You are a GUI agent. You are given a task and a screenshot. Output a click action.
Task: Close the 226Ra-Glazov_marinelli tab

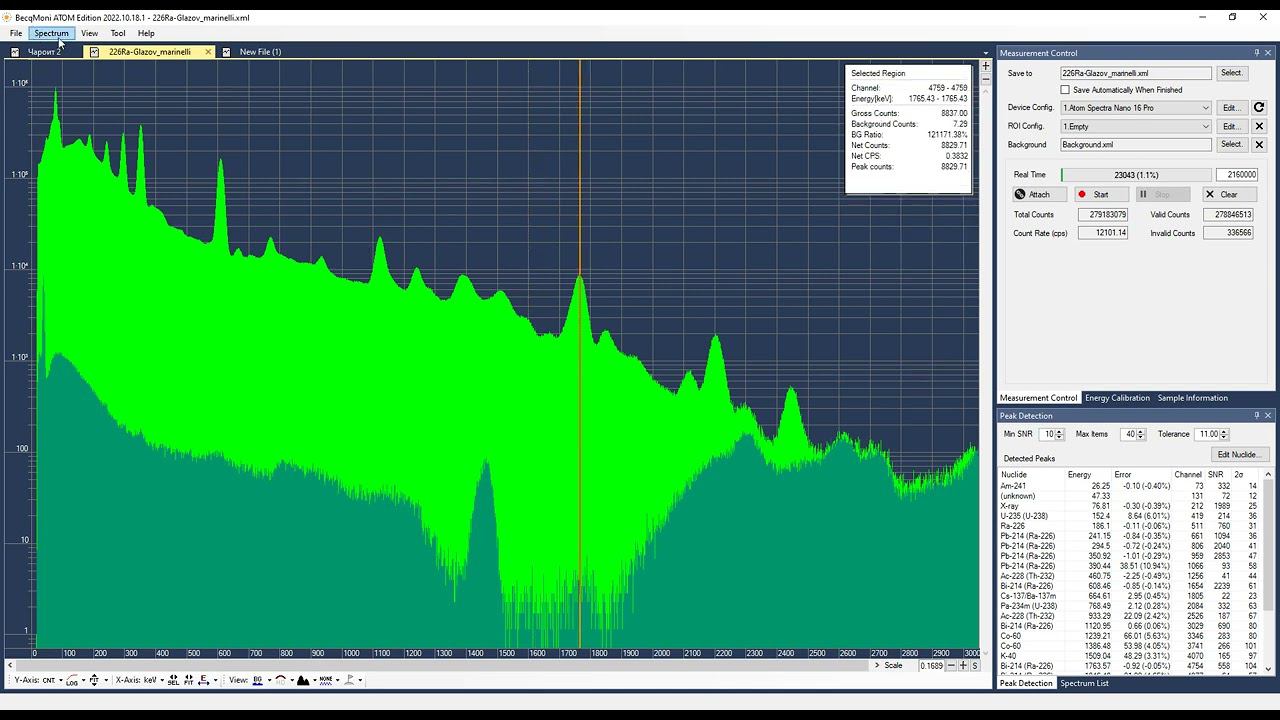click(208, 52)
